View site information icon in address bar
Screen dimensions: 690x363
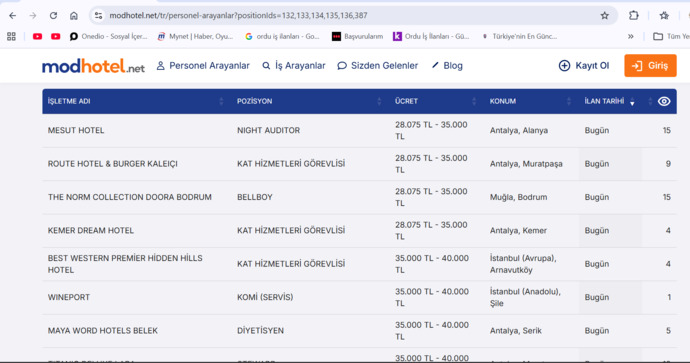point(99,15)
